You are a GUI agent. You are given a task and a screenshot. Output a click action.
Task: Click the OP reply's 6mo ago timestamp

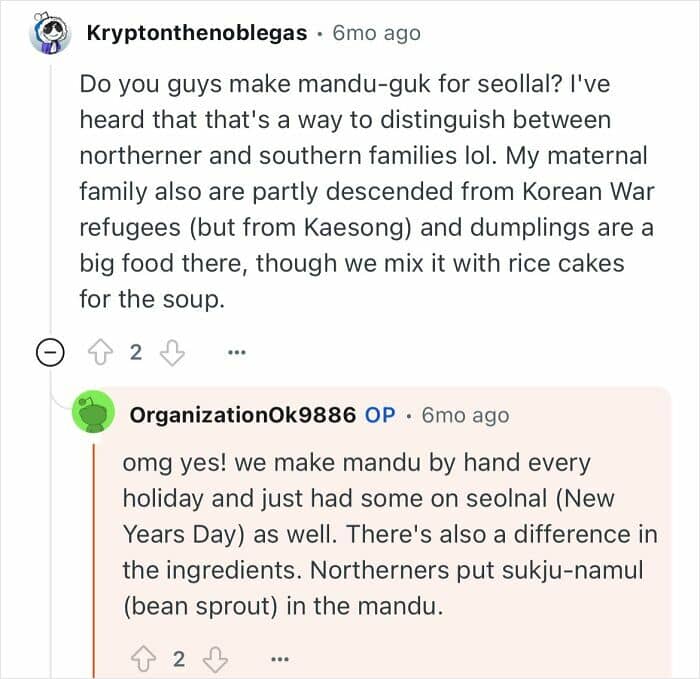click(465, 415)
